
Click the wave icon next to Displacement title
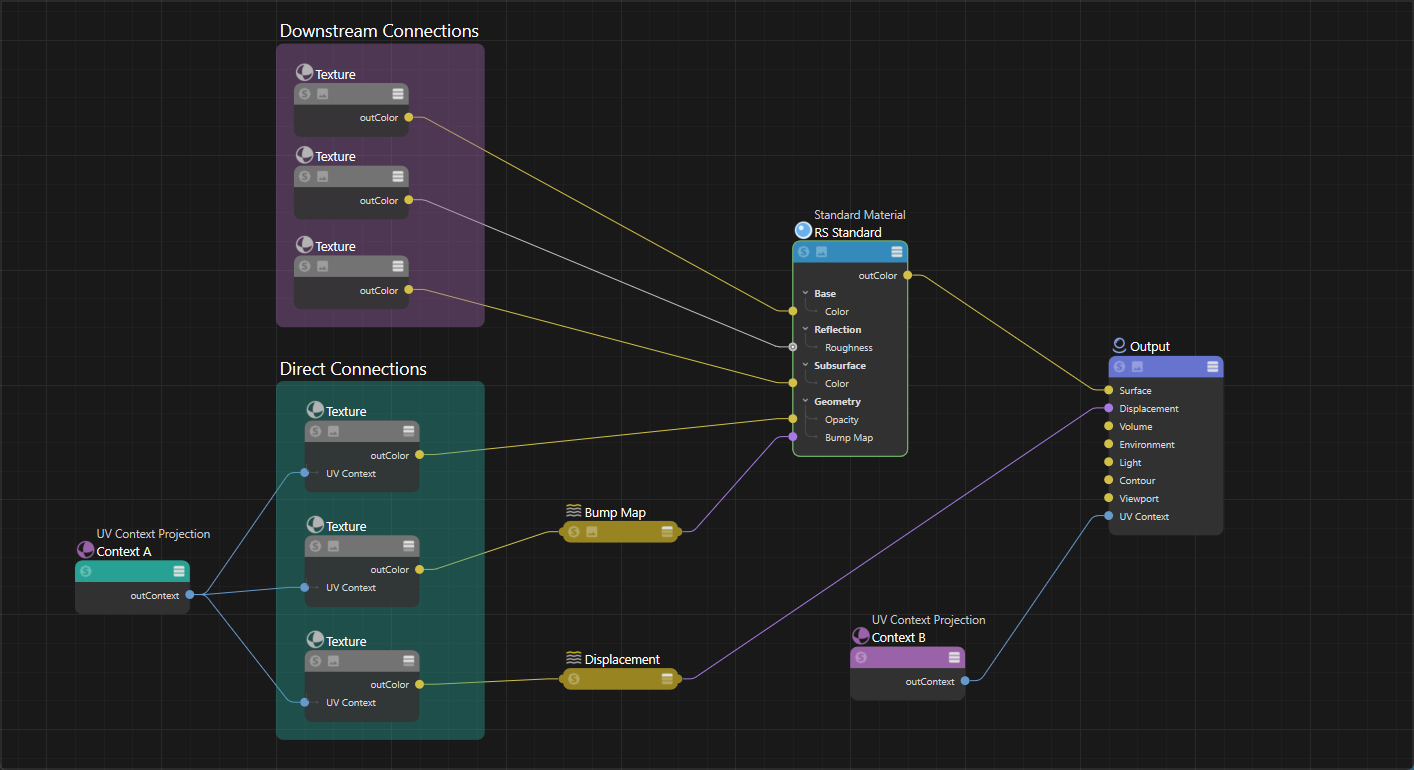click(x=573, y=658)
